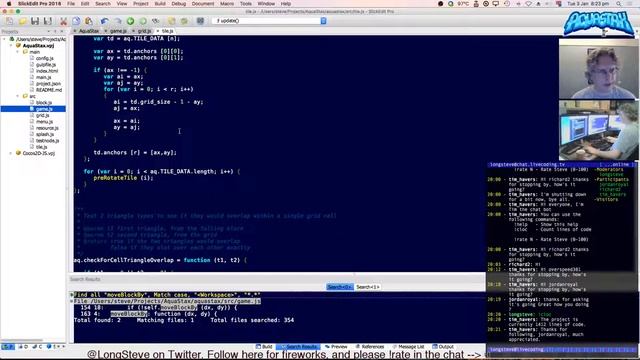The width and height of the screenshot is (640, 360).
Task: Collapse the AquaStax.vpj project node
Action: 11,46
